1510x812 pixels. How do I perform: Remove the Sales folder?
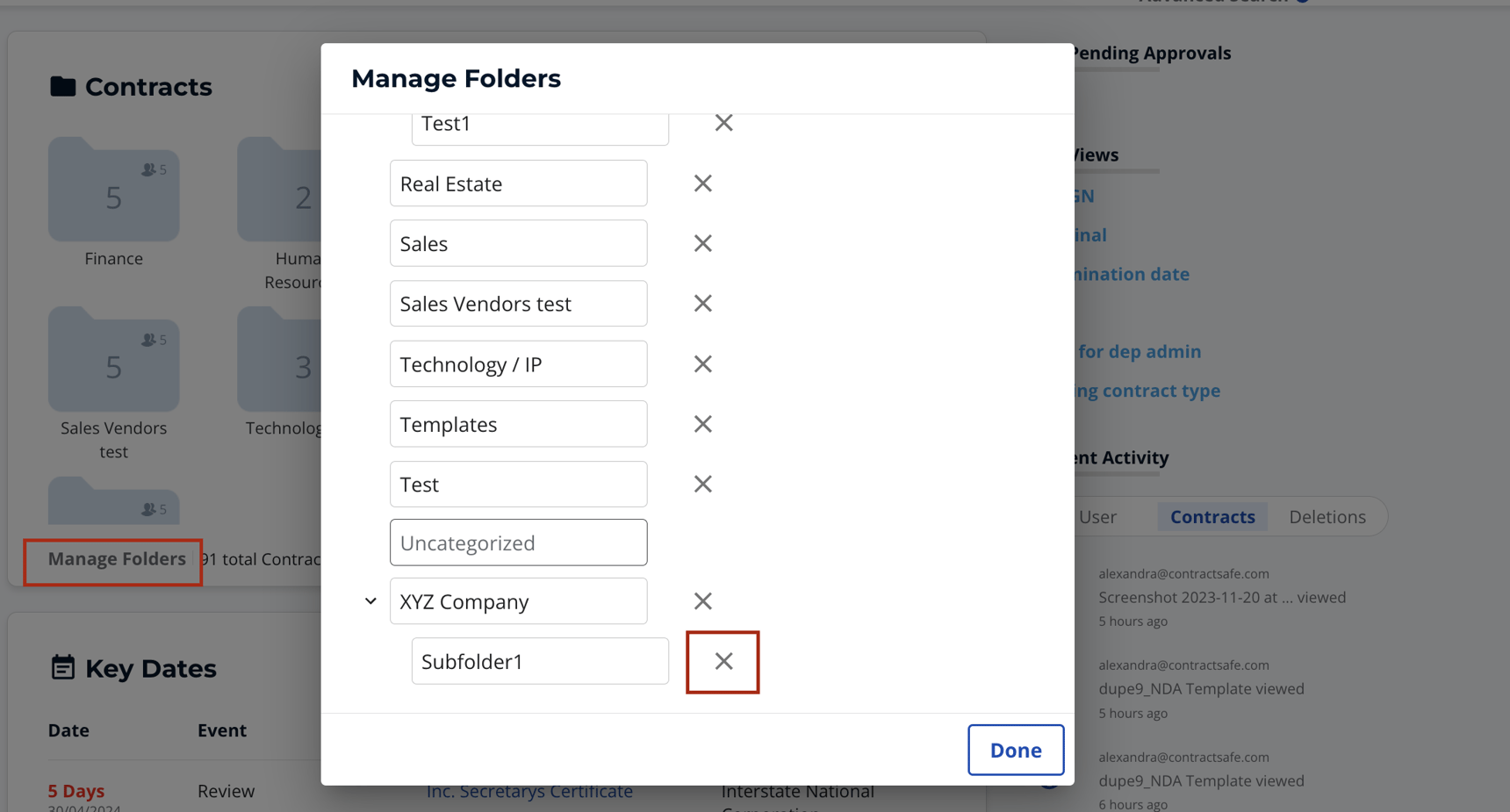point(702,243)
